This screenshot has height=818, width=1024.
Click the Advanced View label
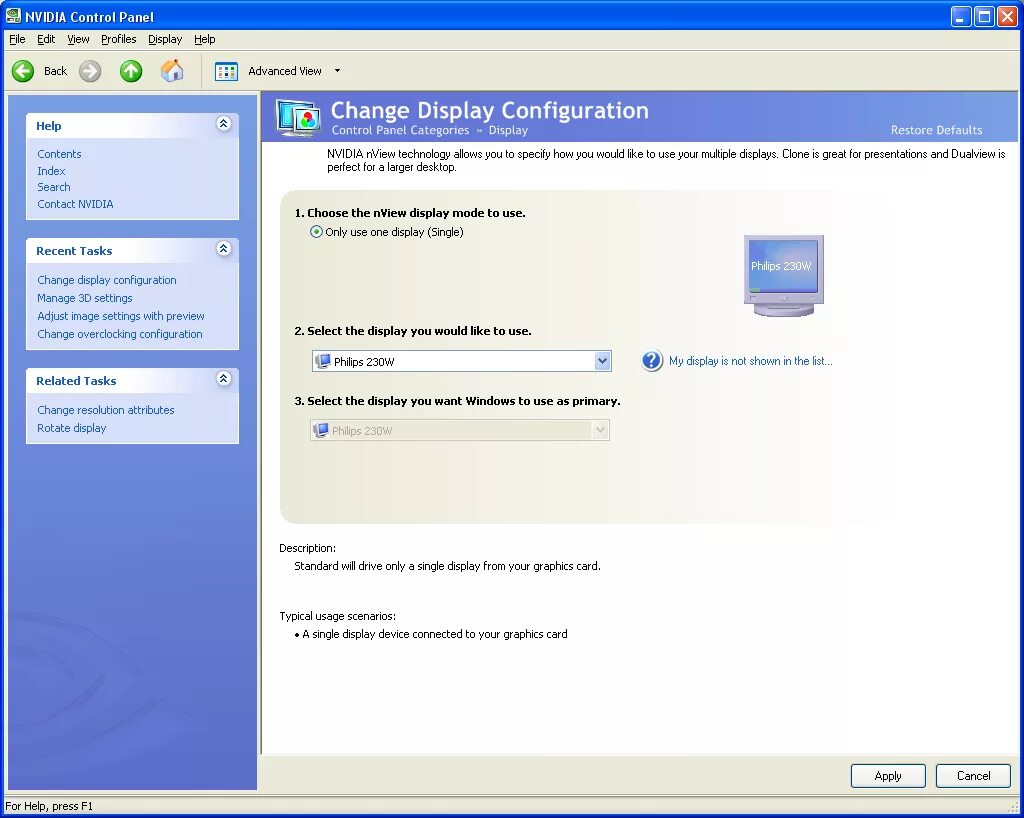pos(285,71)
